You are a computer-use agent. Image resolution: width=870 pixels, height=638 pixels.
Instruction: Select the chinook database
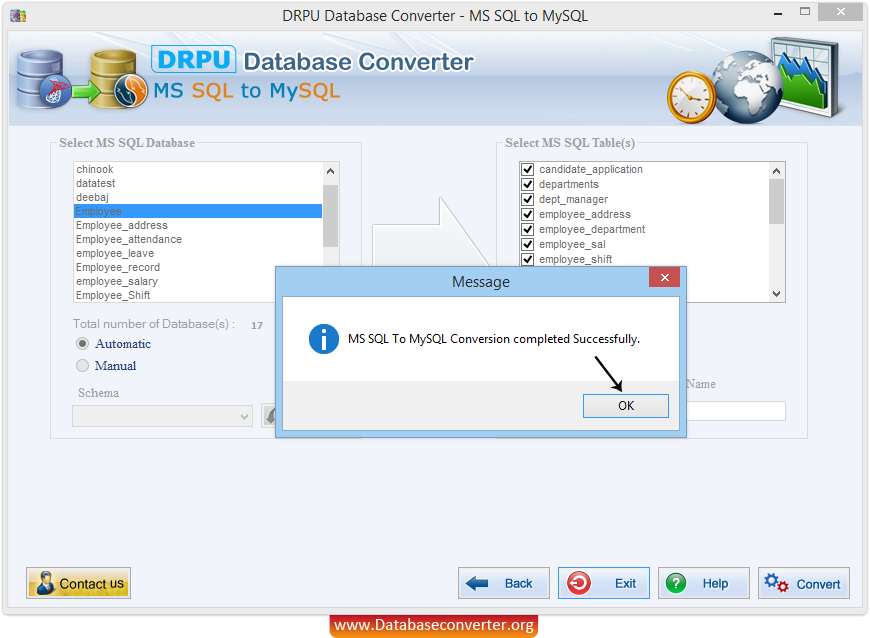coord(198,169)
